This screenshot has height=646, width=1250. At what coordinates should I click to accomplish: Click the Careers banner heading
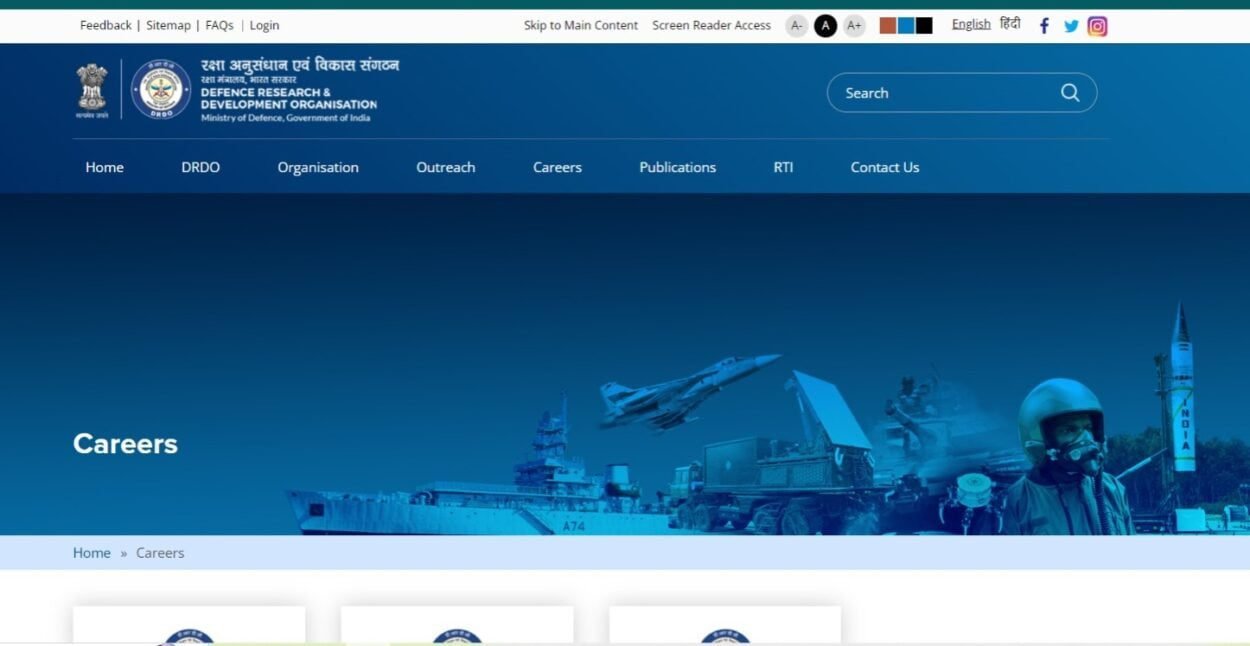coord(125,444)
